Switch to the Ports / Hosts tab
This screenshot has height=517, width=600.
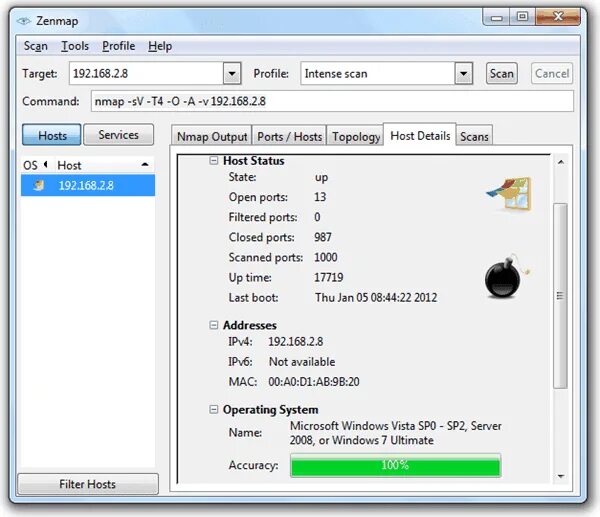289,137
